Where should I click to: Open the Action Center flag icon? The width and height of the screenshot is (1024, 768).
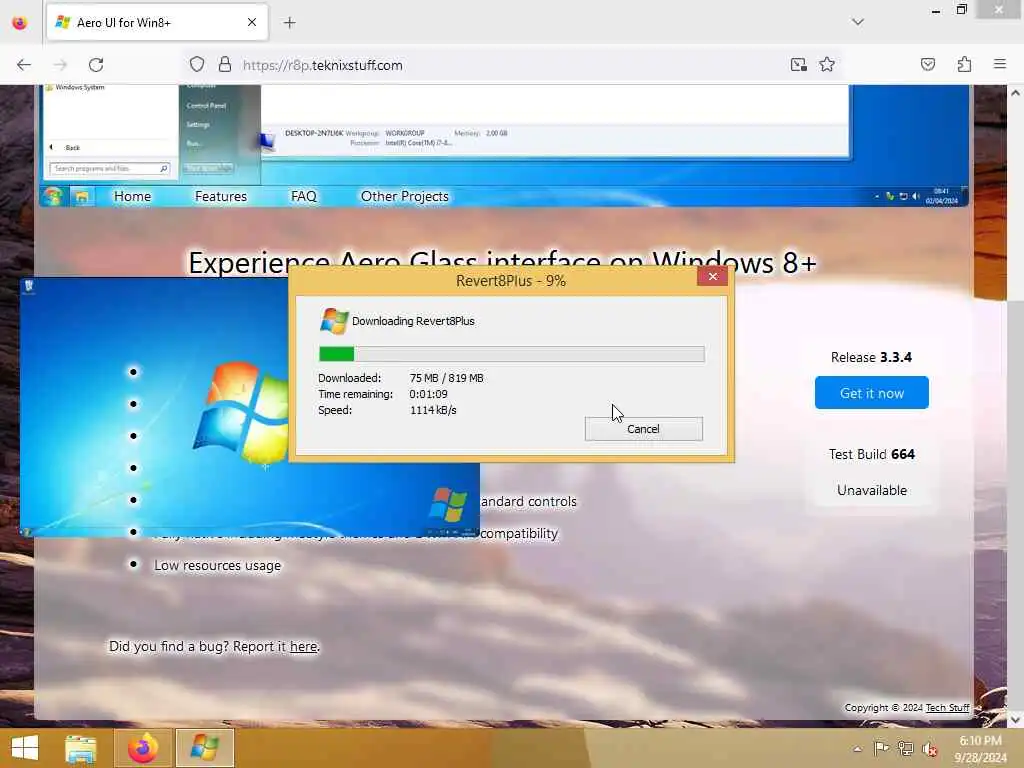point(881,748)
